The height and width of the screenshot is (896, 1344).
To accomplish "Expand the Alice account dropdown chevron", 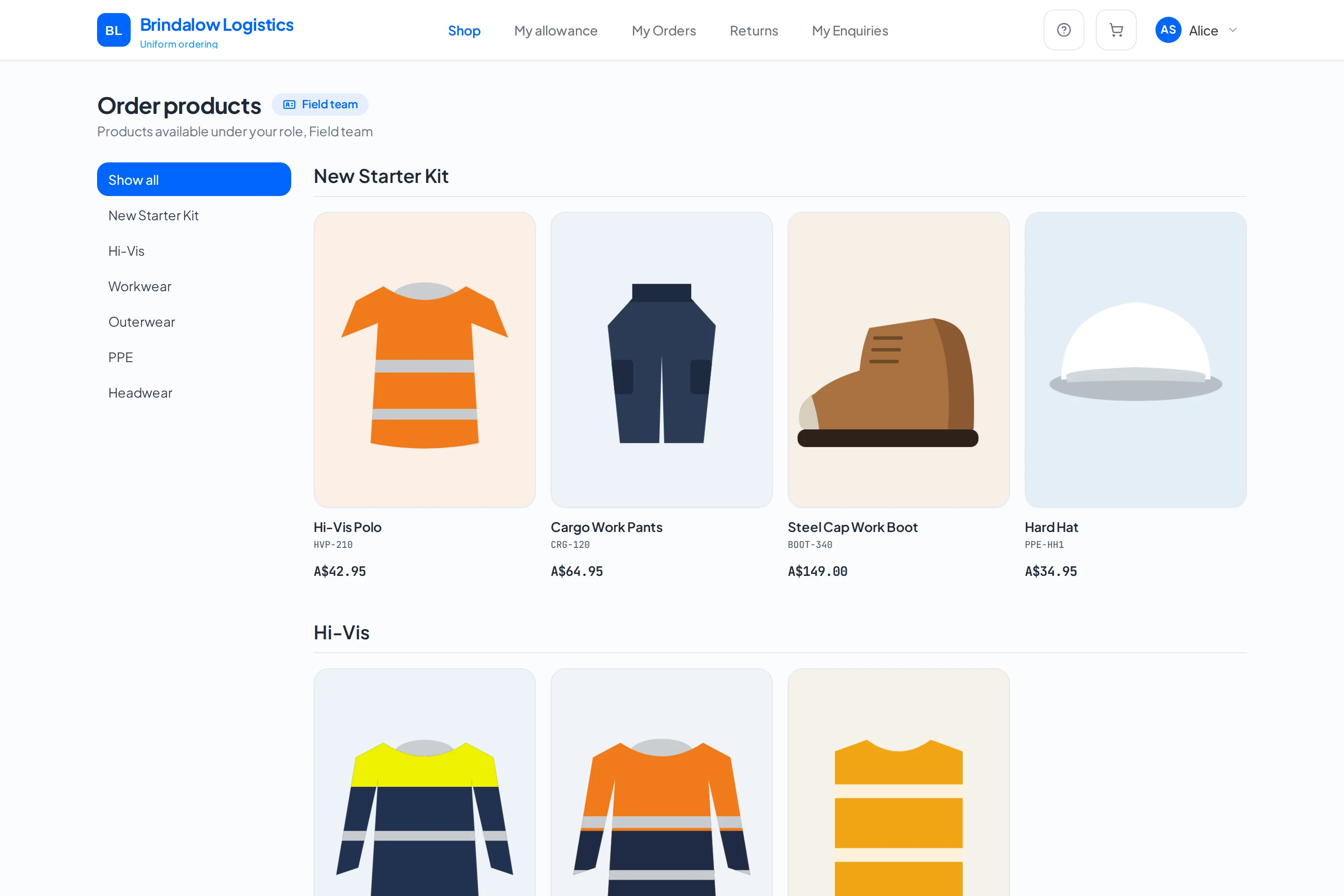I will coord(1232,30).
